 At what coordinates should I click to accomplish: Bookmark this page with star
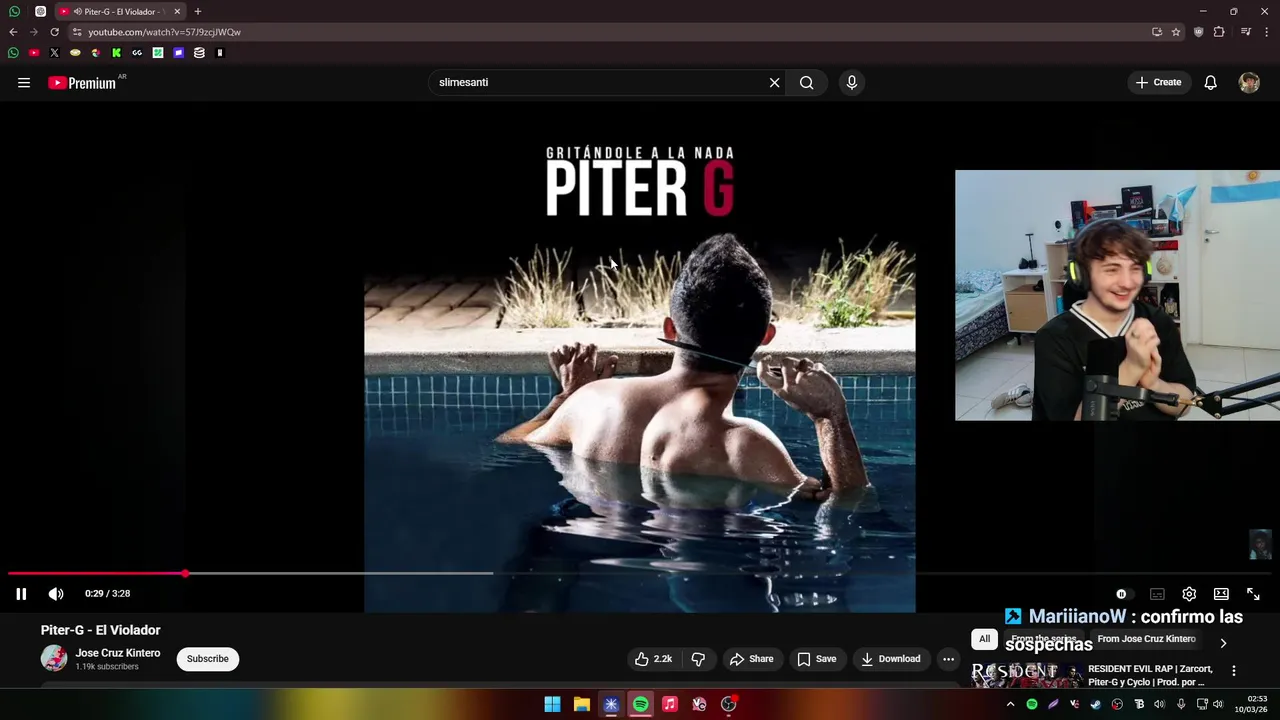[x=1176, y=32]
